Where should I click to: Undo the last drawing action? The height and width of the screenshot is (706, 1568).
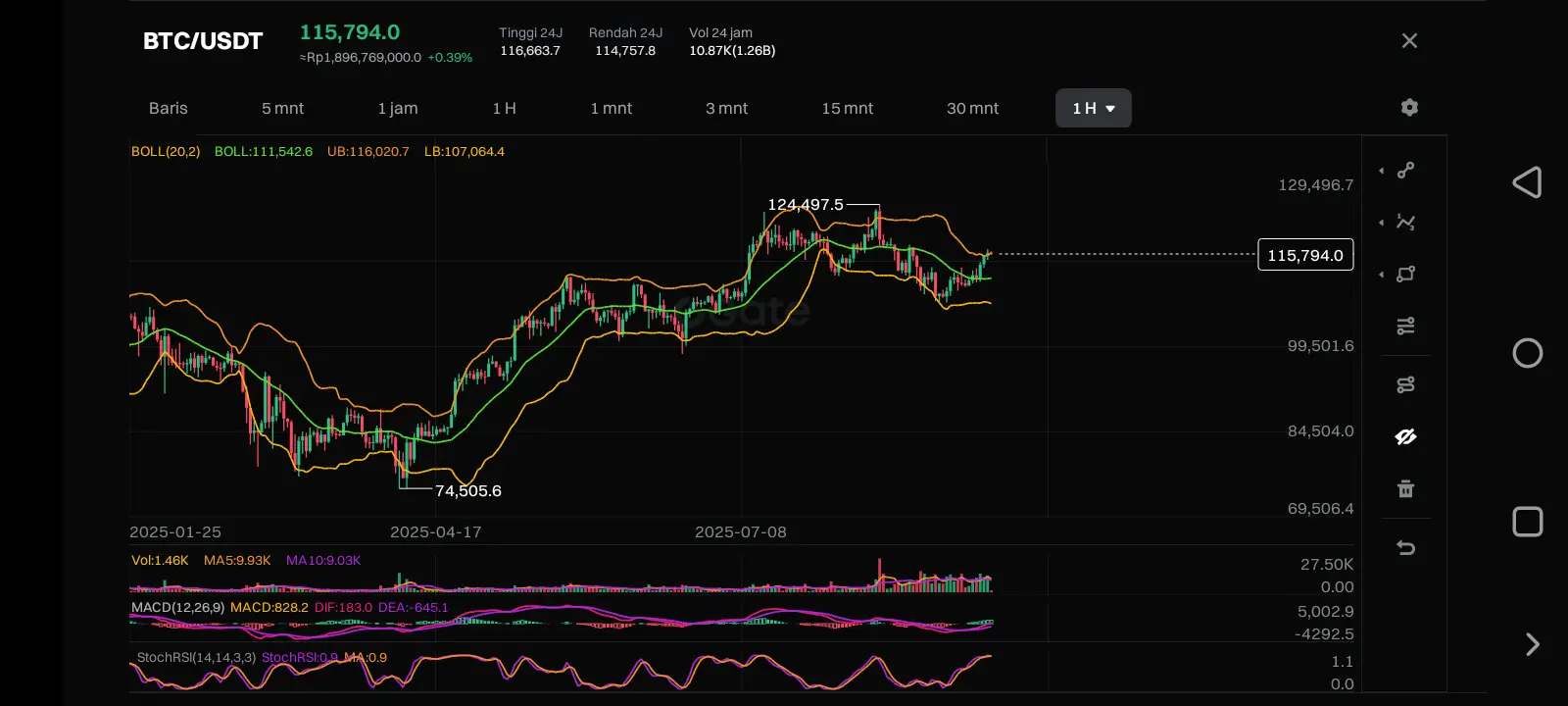click(1405, 547)
